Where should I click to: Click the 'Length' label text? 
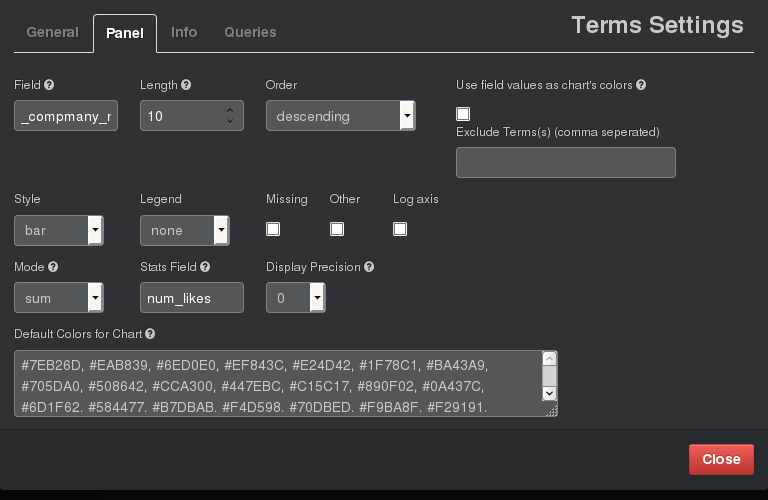158,85
